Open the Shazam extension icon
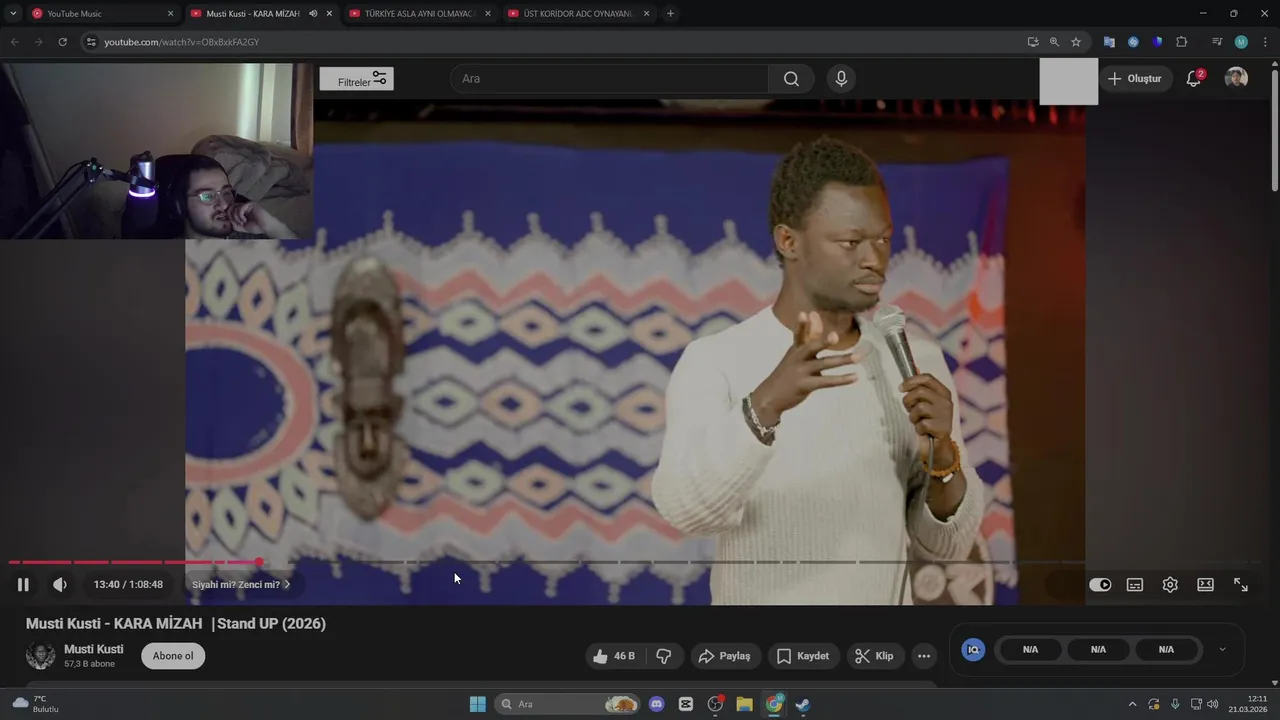This screenshot has width=1280, height=720. tap(1133, 42)
